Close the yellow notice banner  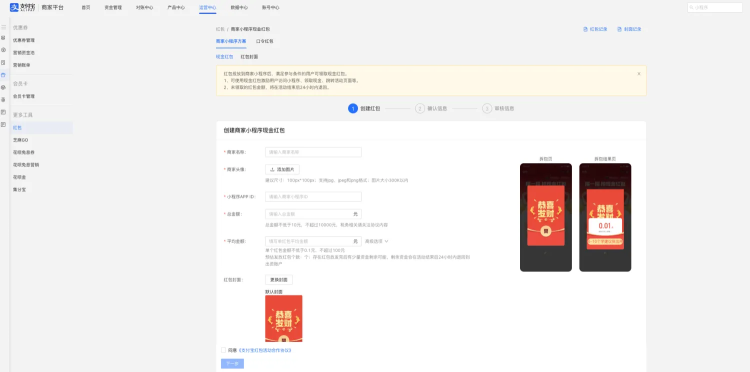(639, 74)
